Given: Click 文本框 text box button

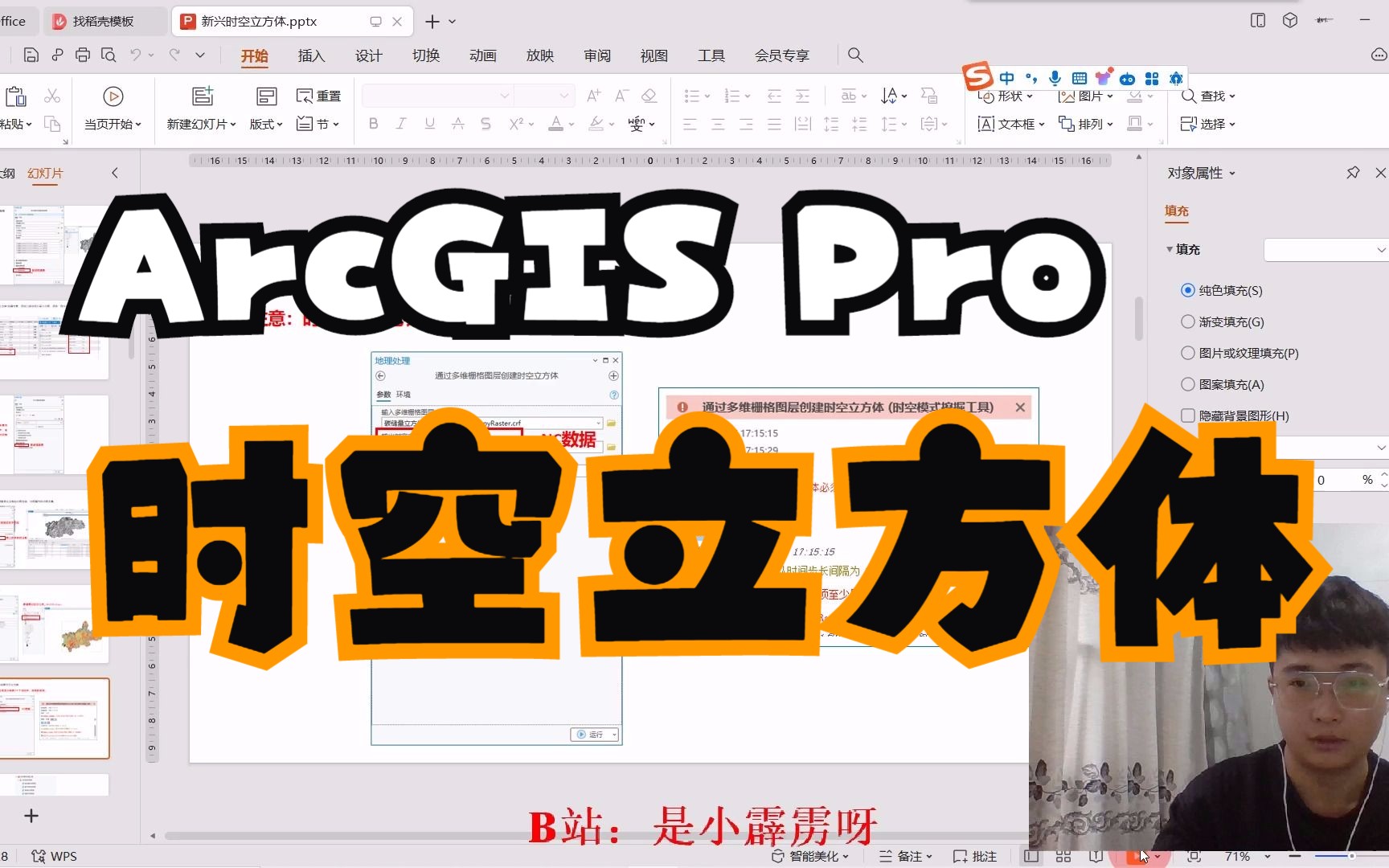Looking at the screenshot, I should point(1010,124).
